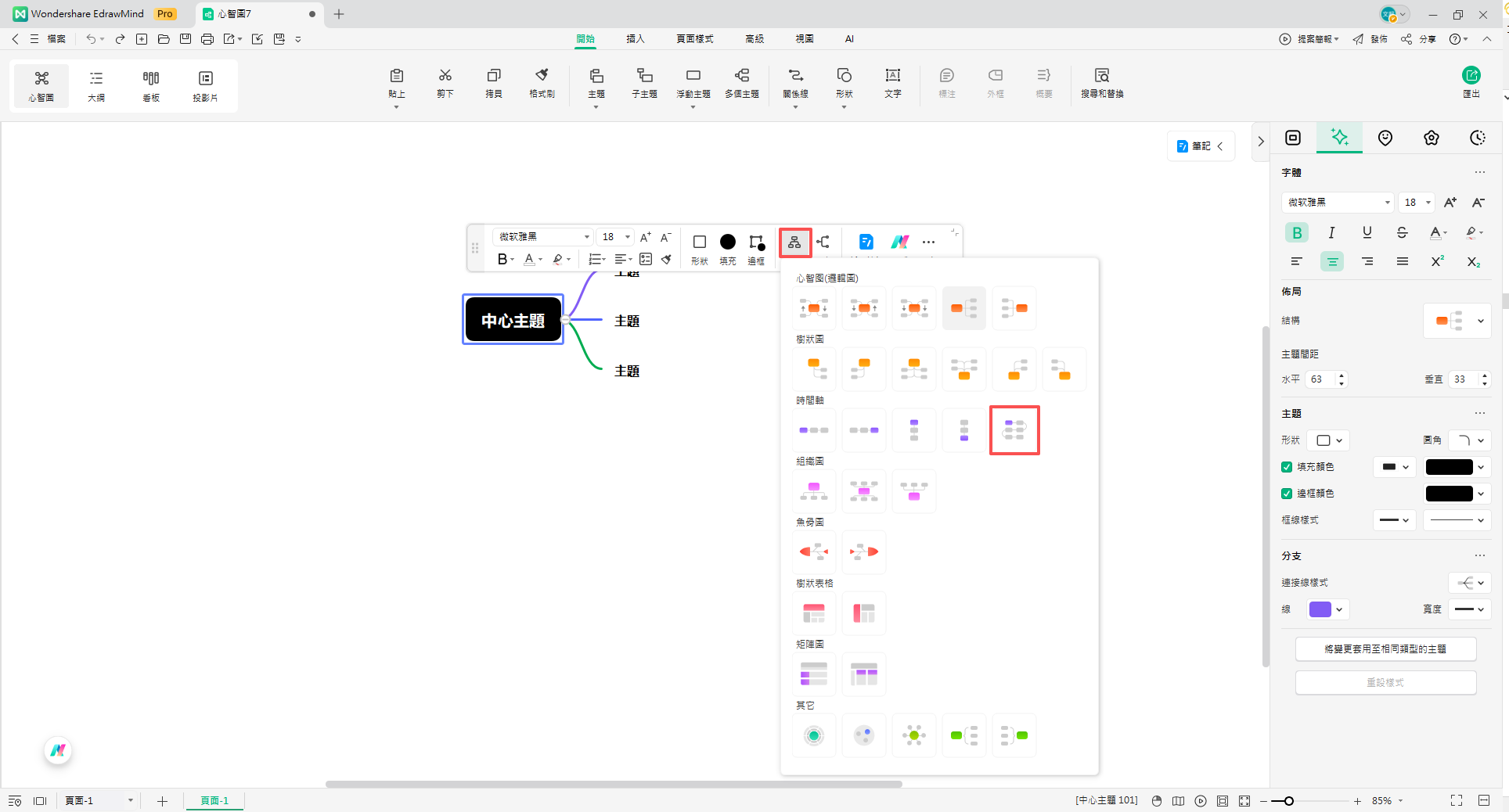The width and height of the screenshot is (1509, 812).
Task: Switch to the Page Style (頁面樣式) tab
Action: click(694, 38)
